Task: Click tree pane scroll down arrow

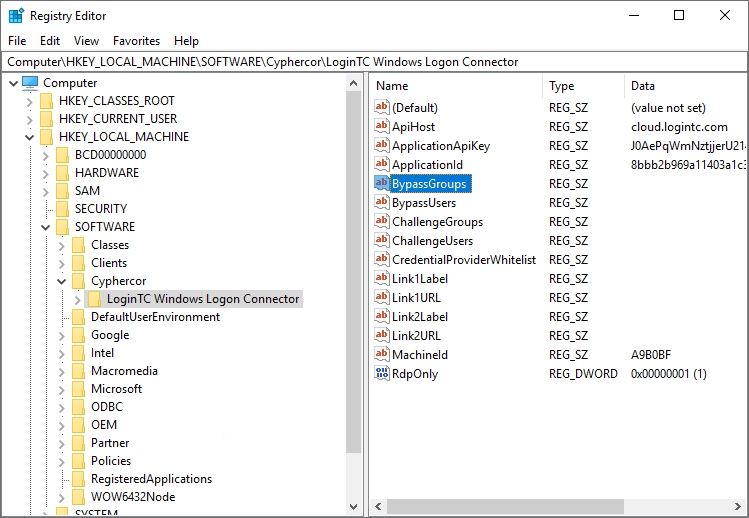Action: click(x=353, y=507)
